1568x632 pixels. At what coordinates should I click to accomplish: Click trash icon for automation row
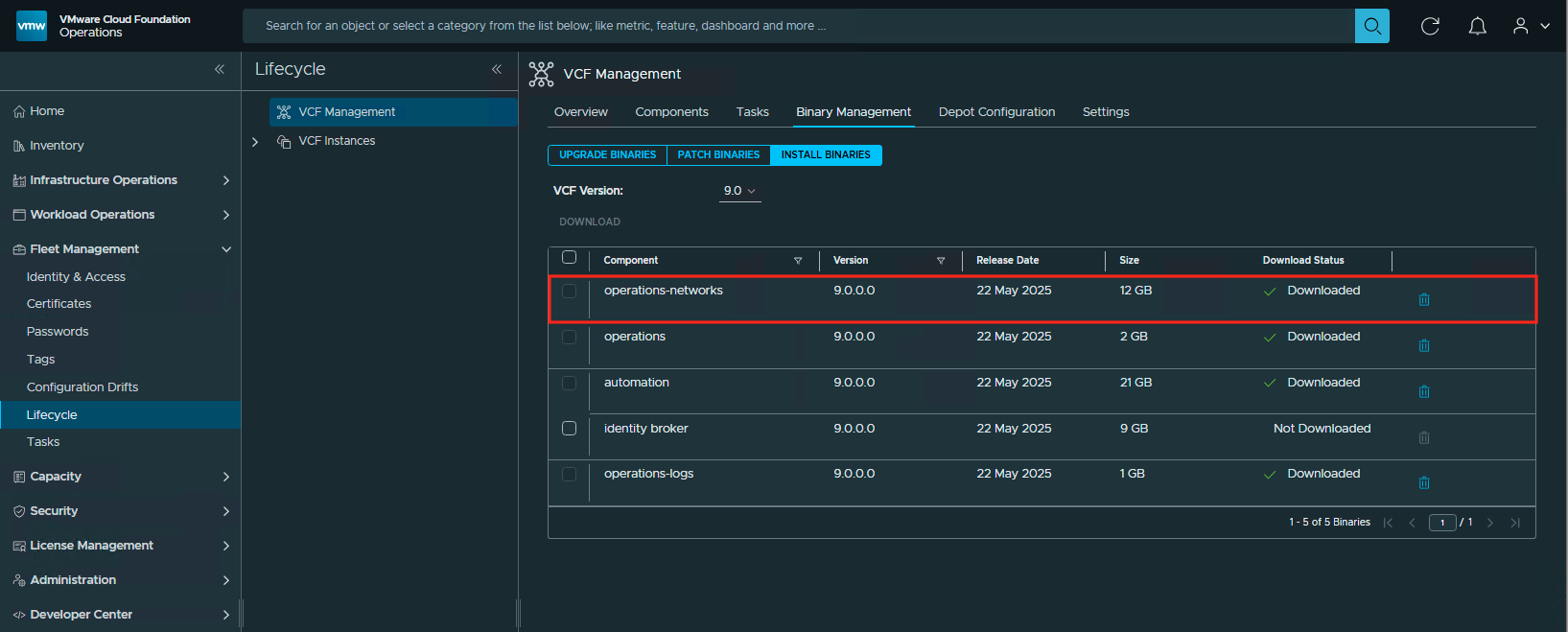click(x=1424, y=391)
